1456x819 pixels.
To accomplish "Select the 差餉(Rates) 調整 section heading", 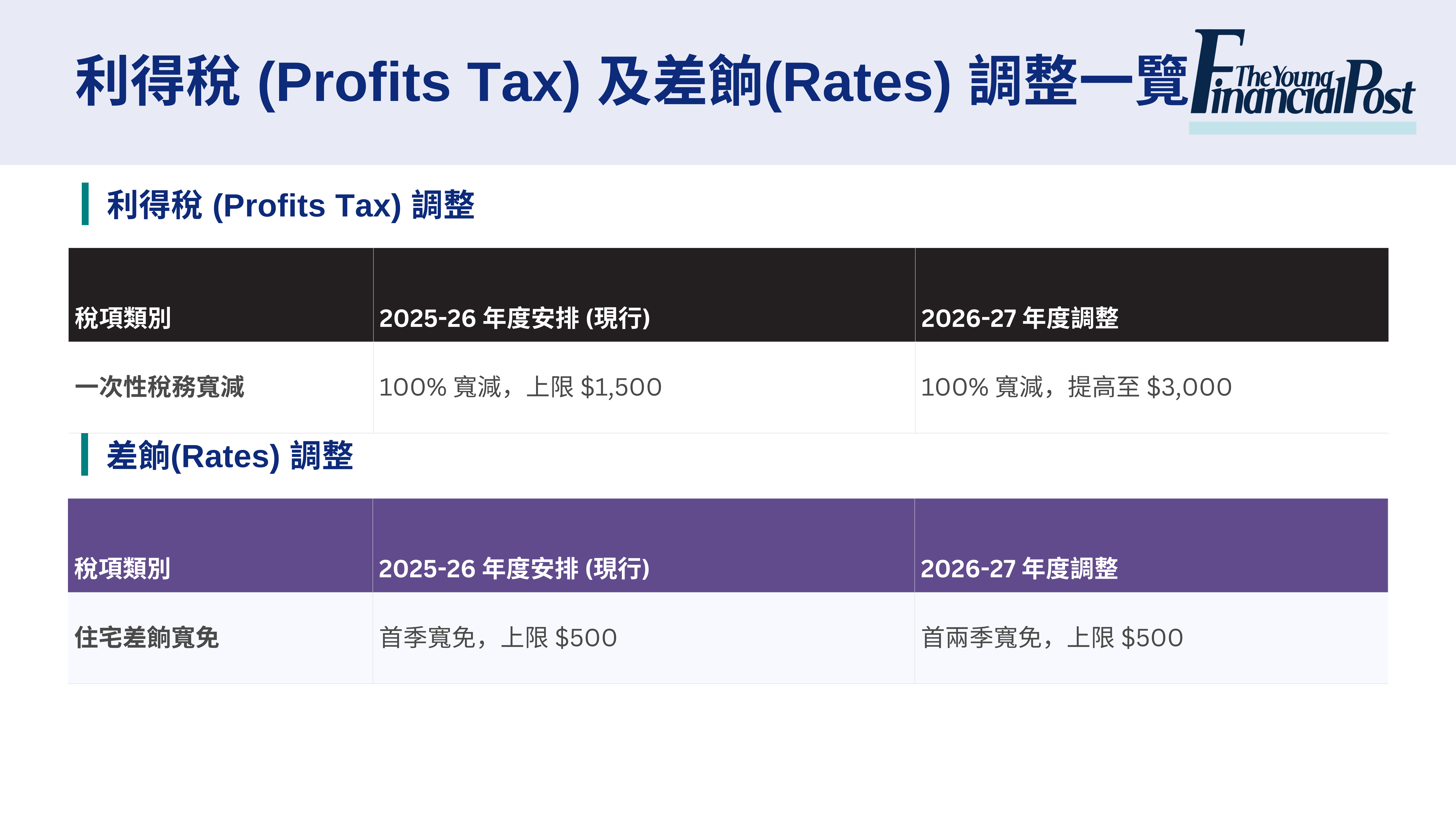I will click(230, 456).
